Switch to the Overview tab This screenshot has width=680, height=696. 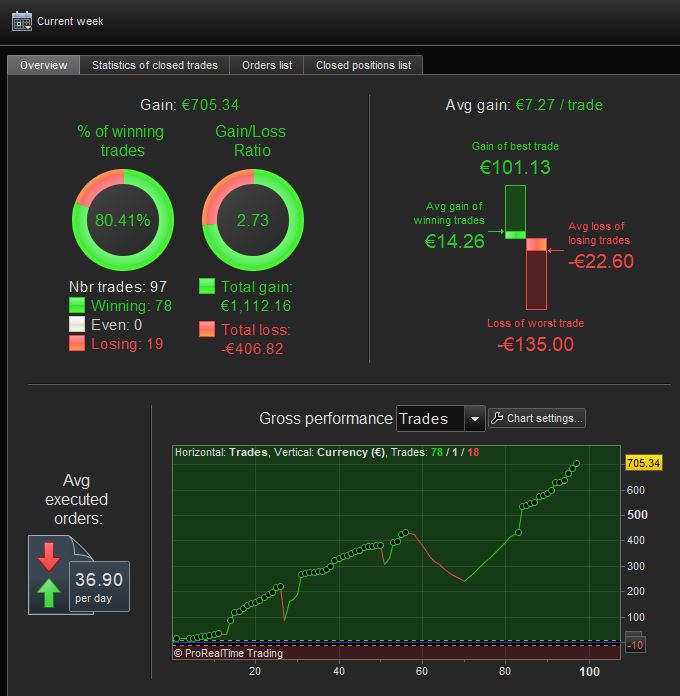(43, 65)
